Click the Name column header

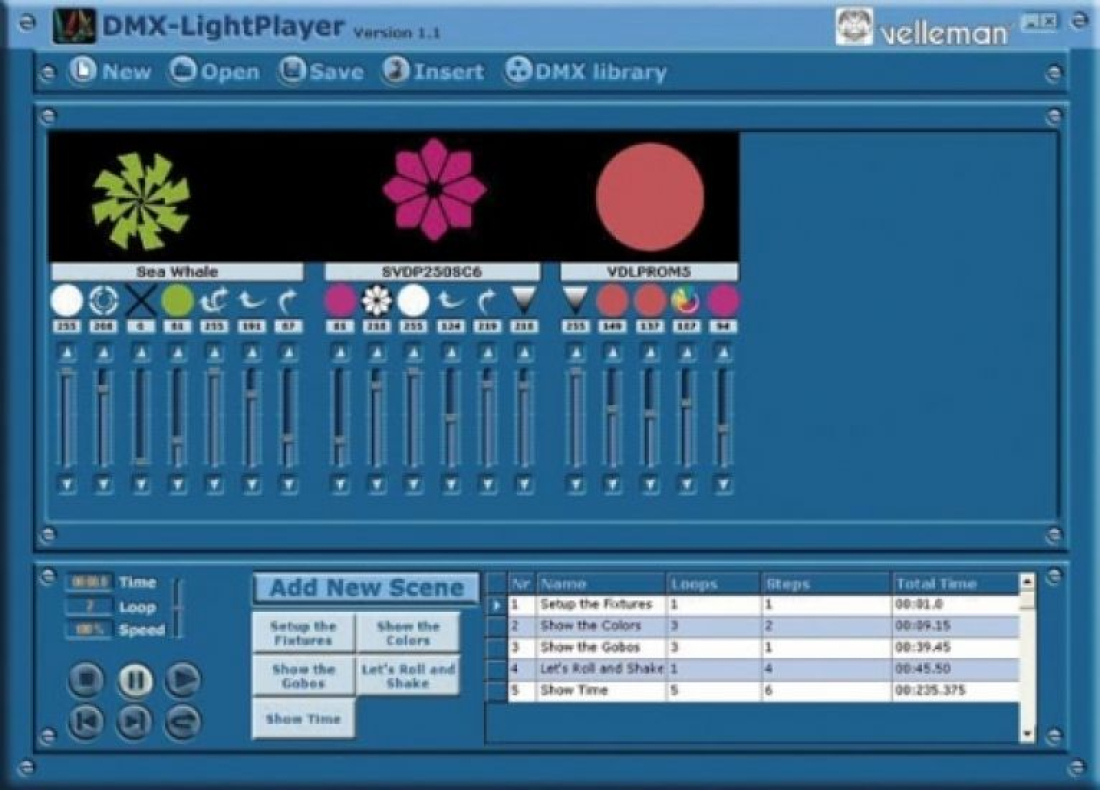tap(601, 584)
